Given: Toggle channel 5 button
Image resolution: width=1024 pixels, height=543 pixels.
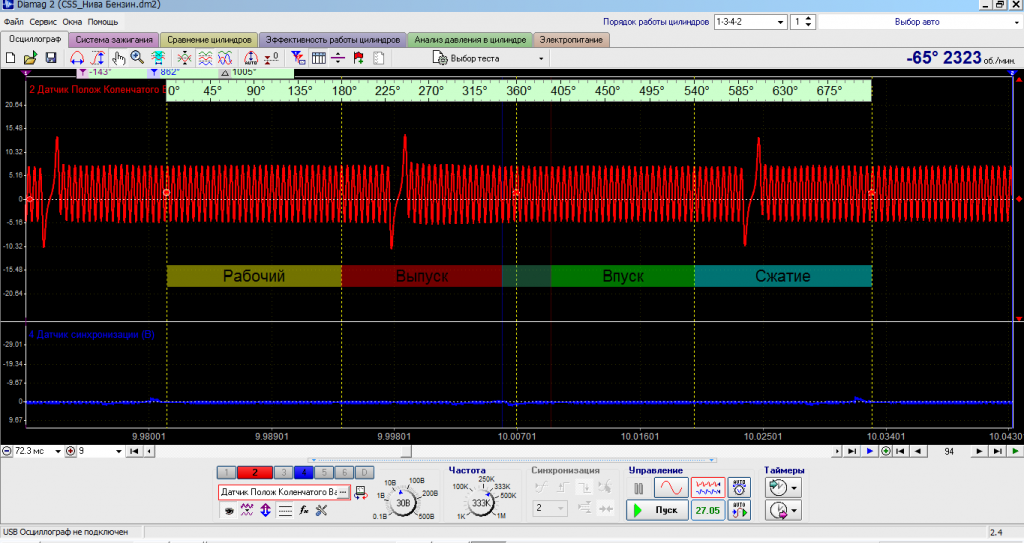Looking at the screenshot, I should click(x=324, y=472).
